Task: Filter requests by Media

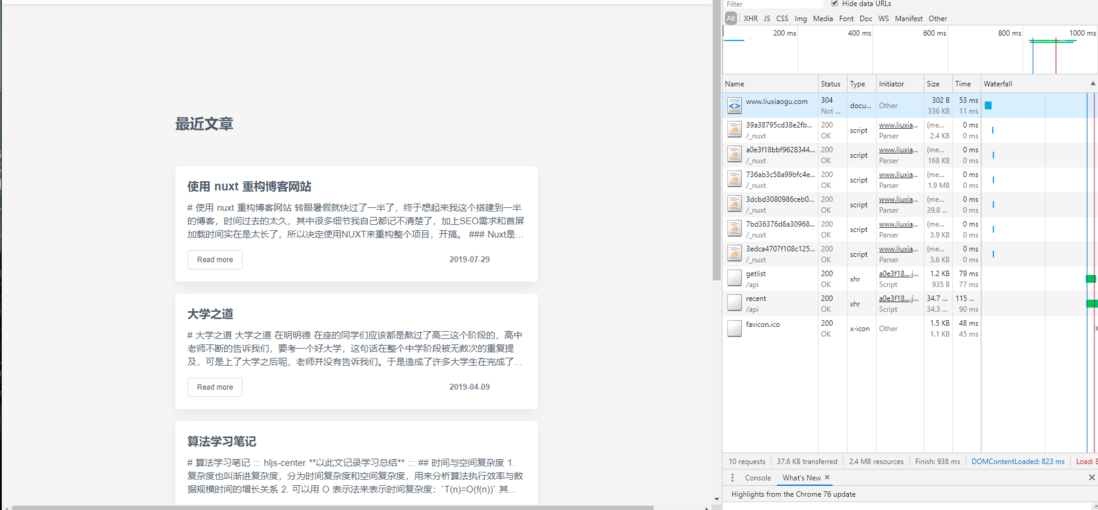Action: click(823, 18)
